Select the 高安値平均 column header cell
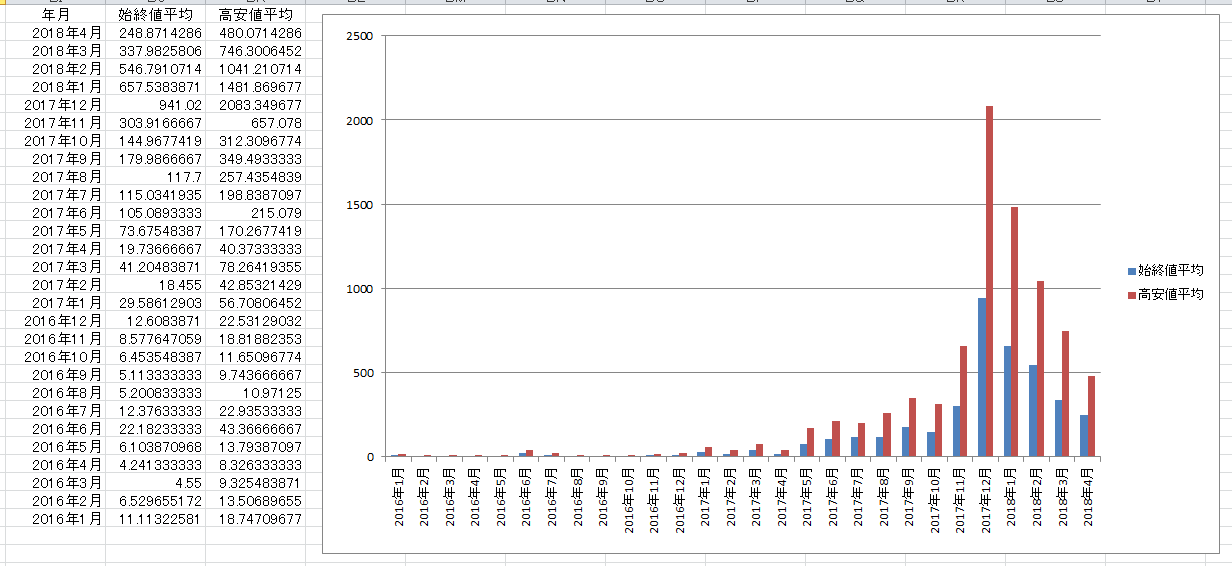Viewport: 1232px width, 566px height. (x=256, y=15)
